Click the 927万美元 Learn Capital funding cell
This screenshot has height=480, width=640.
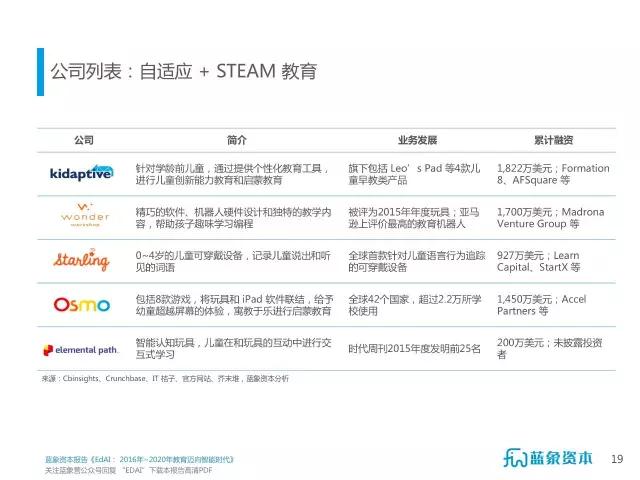click(539, 262)
